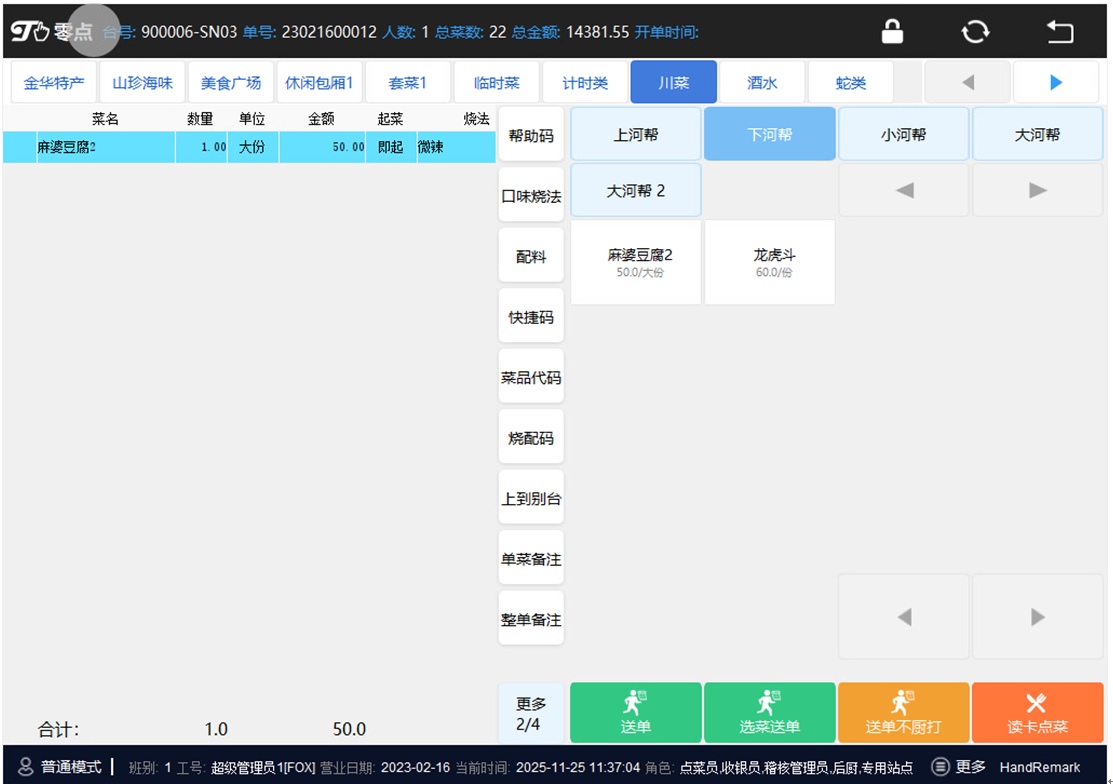Toggle the 普通模式 mode indicator
This screenshot has width=1113, height=784.
click(x=61, y=767)
